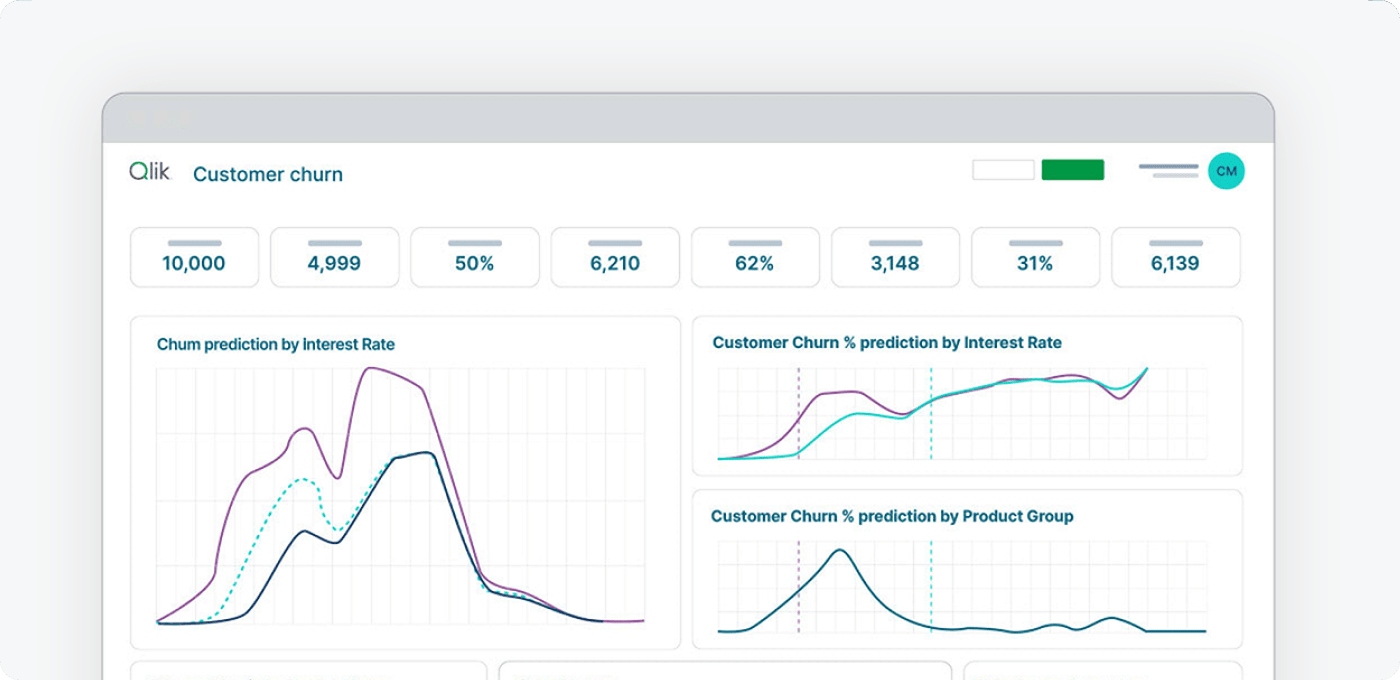Click the white button beside the green button

pyautogui.click(x=1003, y=170)
